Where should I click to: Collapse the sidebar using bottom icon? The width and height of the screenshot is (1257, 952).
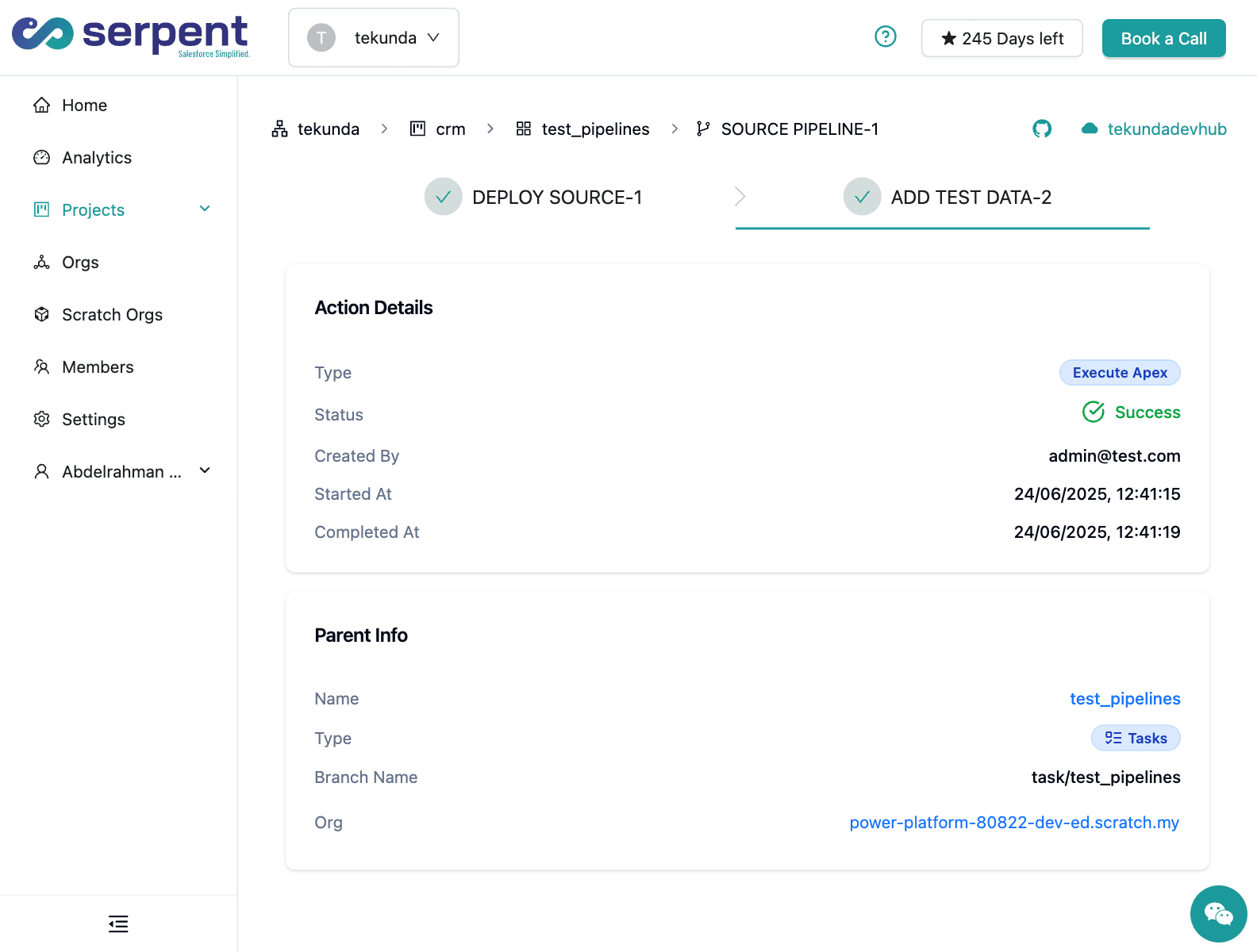(x=118, y=923)
